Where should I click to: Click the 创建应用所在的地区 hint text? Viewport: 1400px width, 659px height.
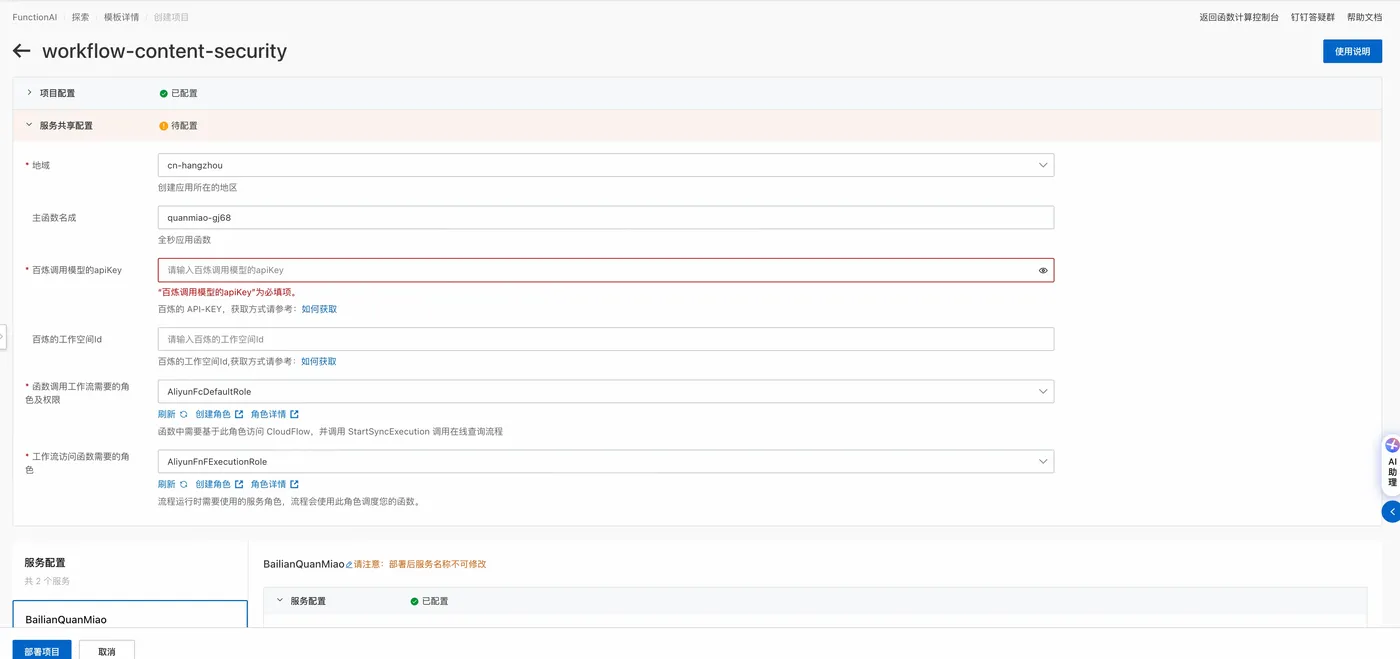(x=197, y=187)
